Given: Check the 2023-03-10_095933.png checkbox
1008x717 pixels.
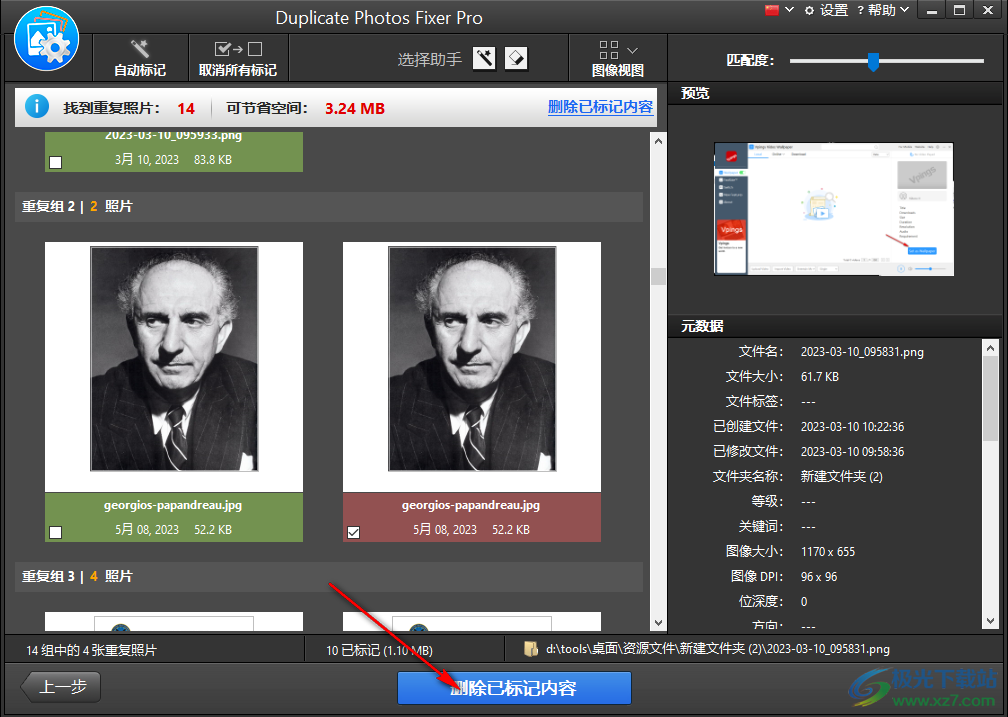Looking at the screenshot, I should click(x=56, y=162).
